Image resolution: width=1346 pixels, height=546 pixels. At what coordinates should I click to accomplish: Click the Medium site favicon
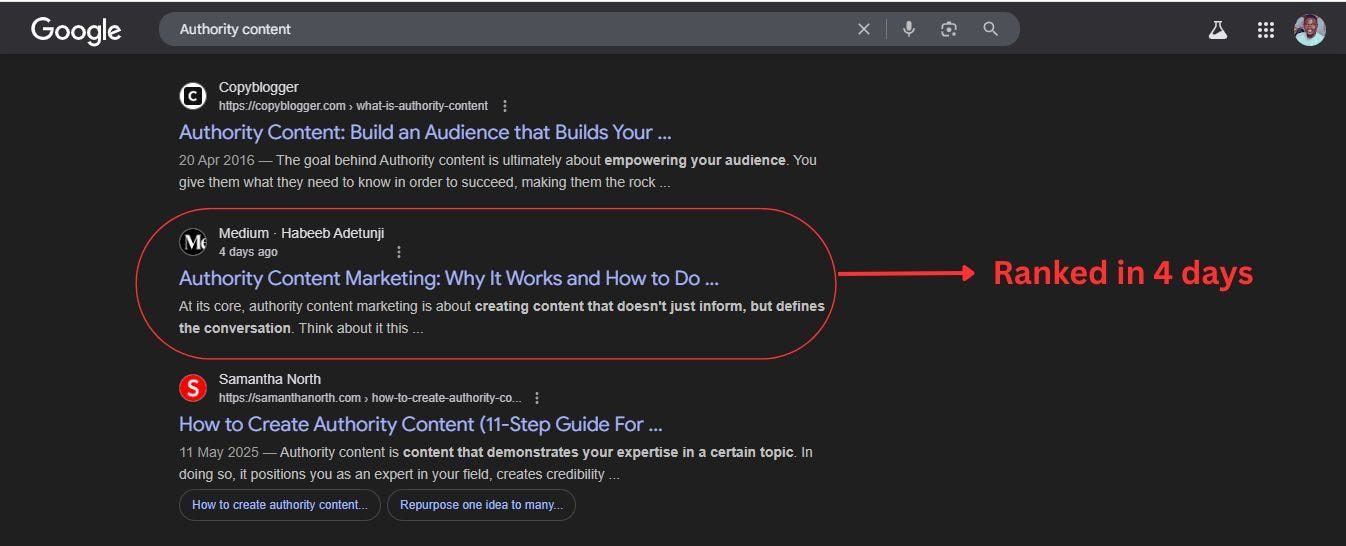pos(193,242)
